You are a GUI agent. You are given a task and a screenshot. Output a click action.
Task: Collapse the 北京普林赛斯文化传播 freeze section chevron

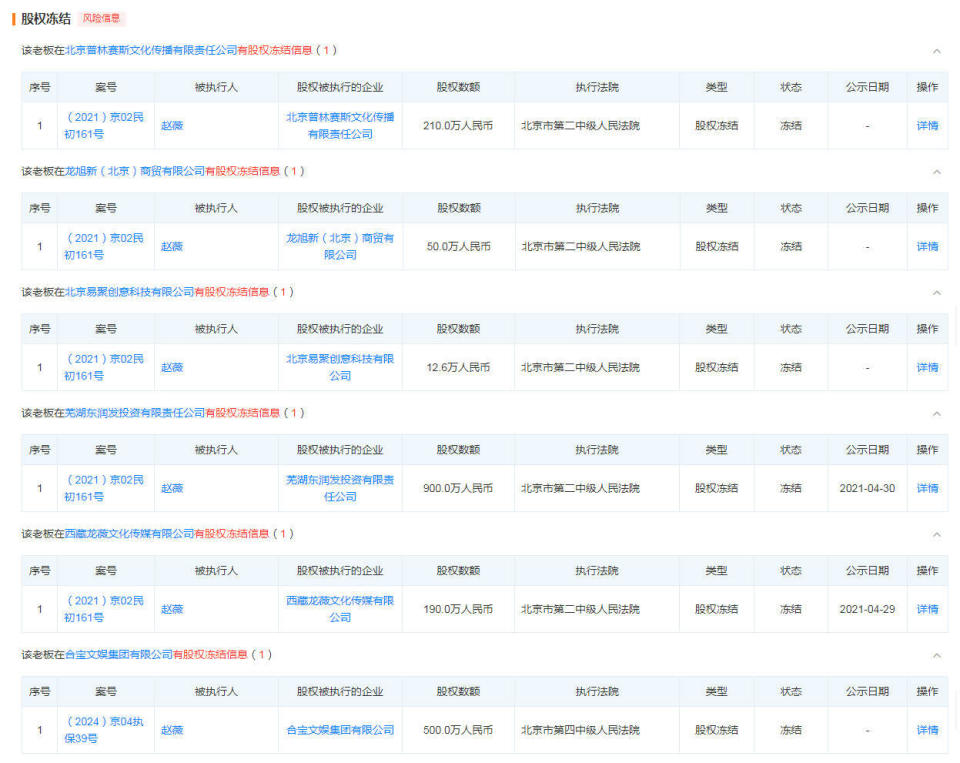coord(936,51)
